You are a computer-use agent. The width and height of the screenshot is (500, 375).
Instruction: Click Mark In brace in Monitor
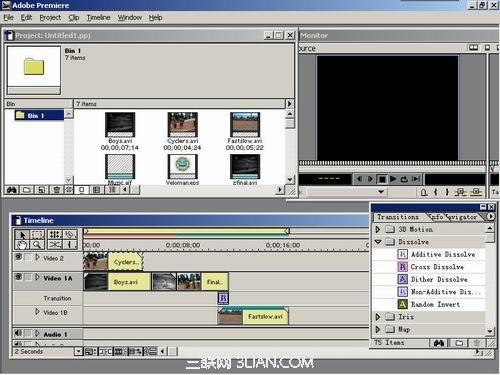[436, 192]
